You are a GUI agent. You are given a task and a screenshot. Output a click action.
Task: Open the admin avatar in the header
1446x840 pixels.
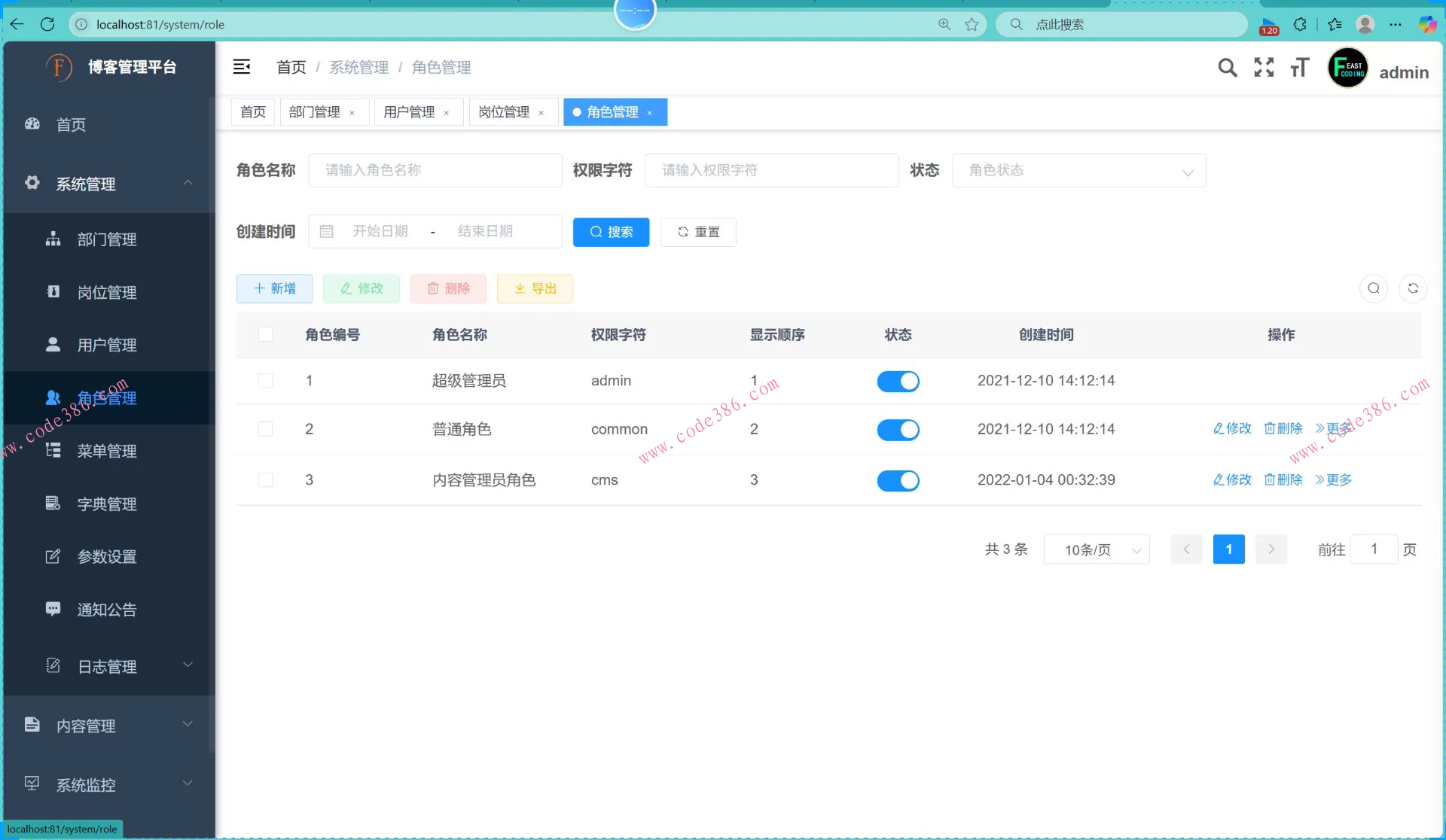click(x=1348, y=67)
